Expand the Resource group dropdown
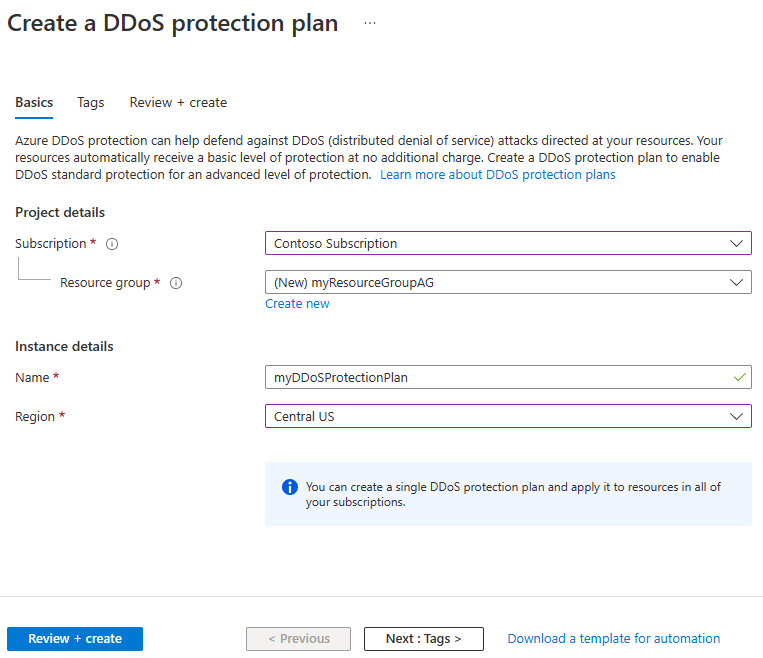The height and width of the screenshot is (658, 763). (500, 282)
